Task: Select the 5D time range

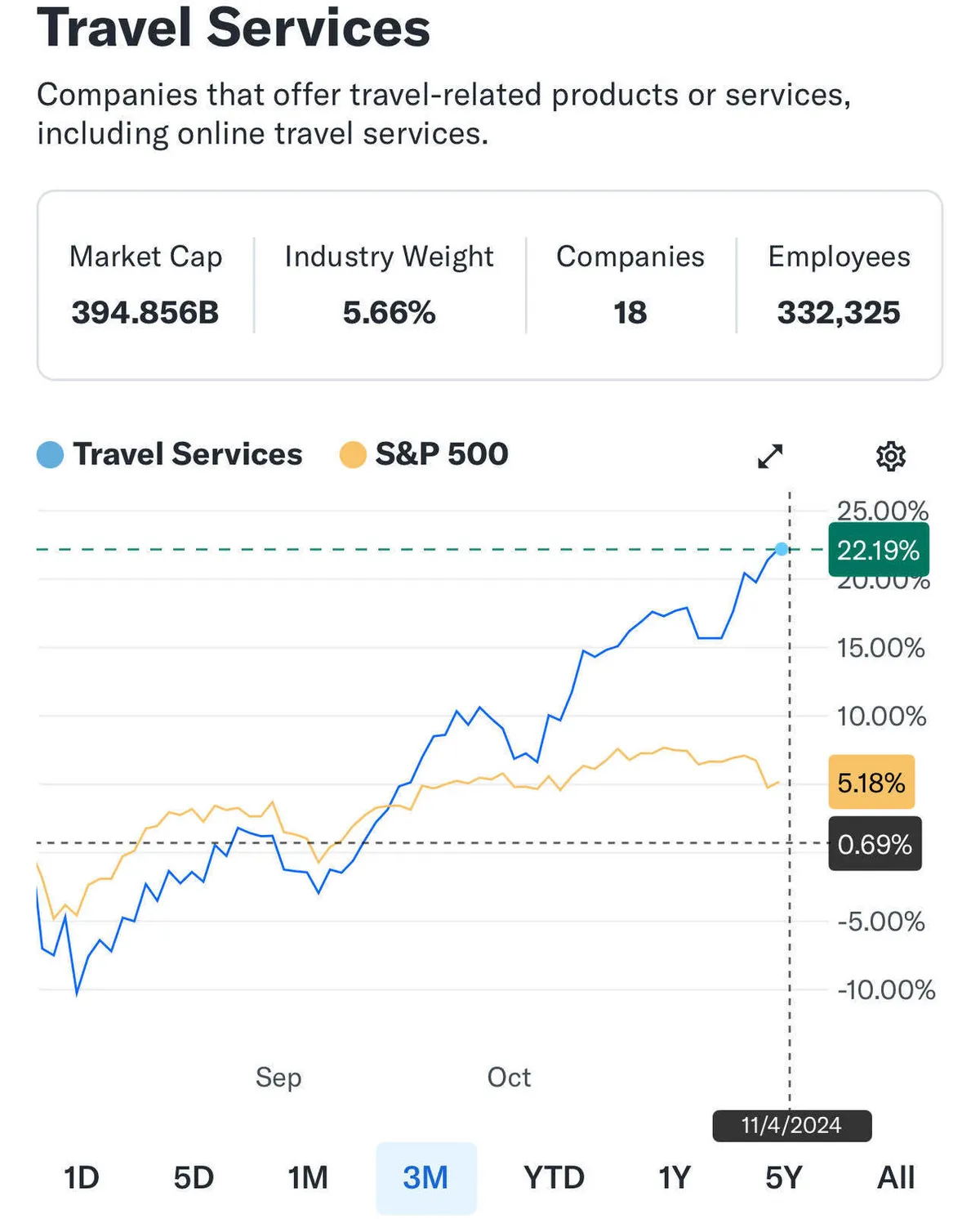Action: pyautogui.click(x=194, y=1177)
